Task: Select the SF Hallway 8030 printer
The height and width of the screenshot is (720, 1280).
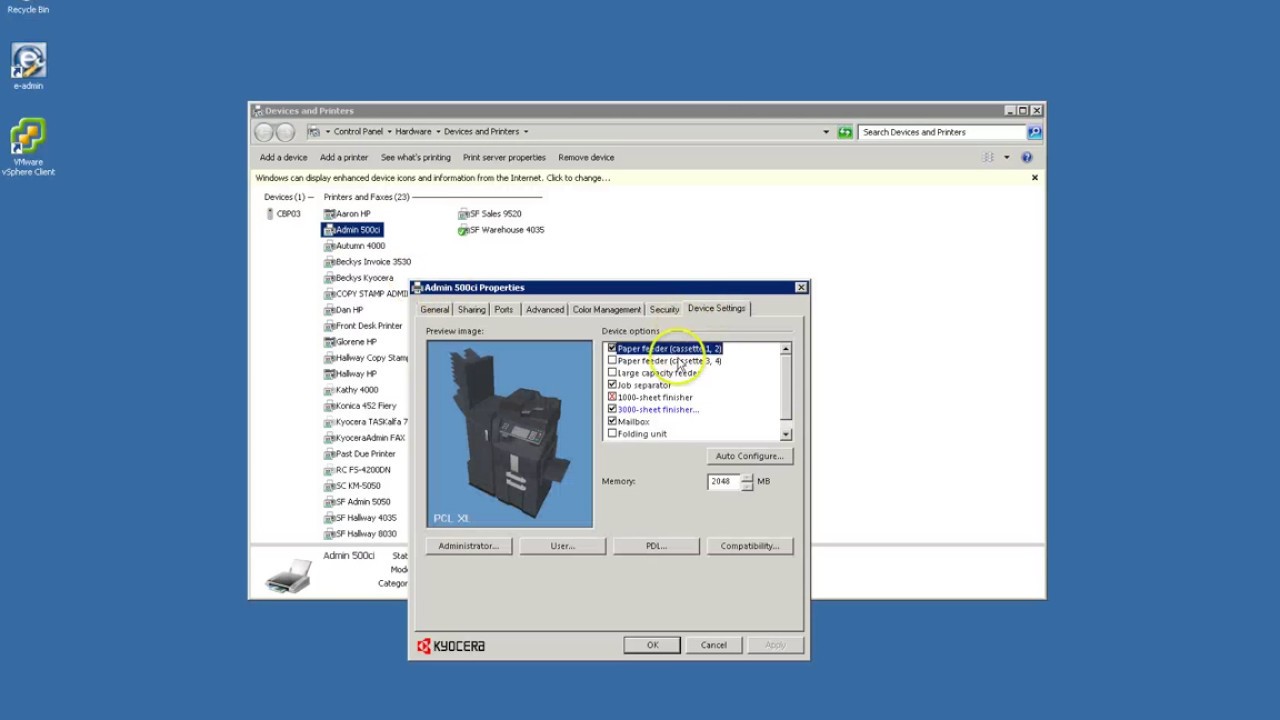Action: pyautogui.click(x=360, y=534)
